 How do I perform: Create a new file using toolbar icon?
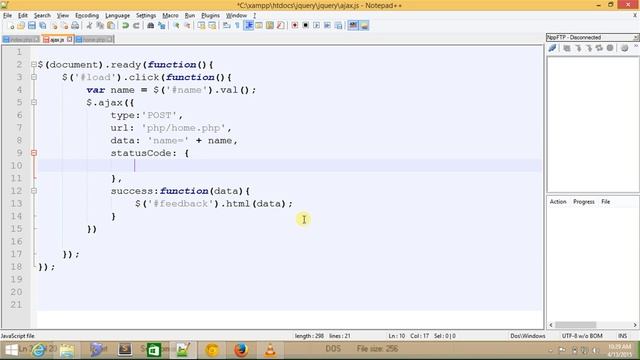click(x=11, y=26)
